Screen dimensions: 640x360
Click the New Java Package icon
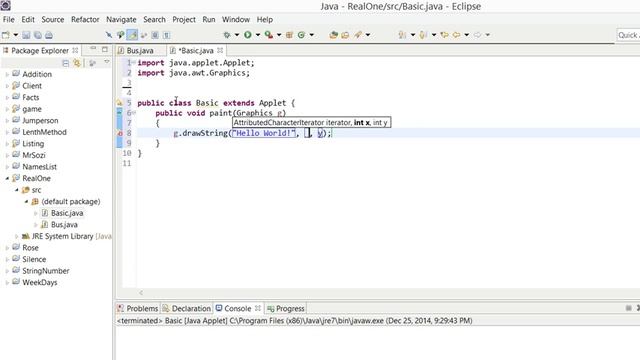[289, 35]
